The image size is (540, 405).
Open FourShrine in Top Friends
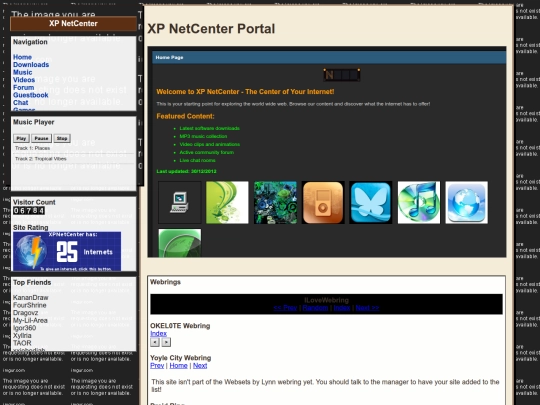pos(30,305)
